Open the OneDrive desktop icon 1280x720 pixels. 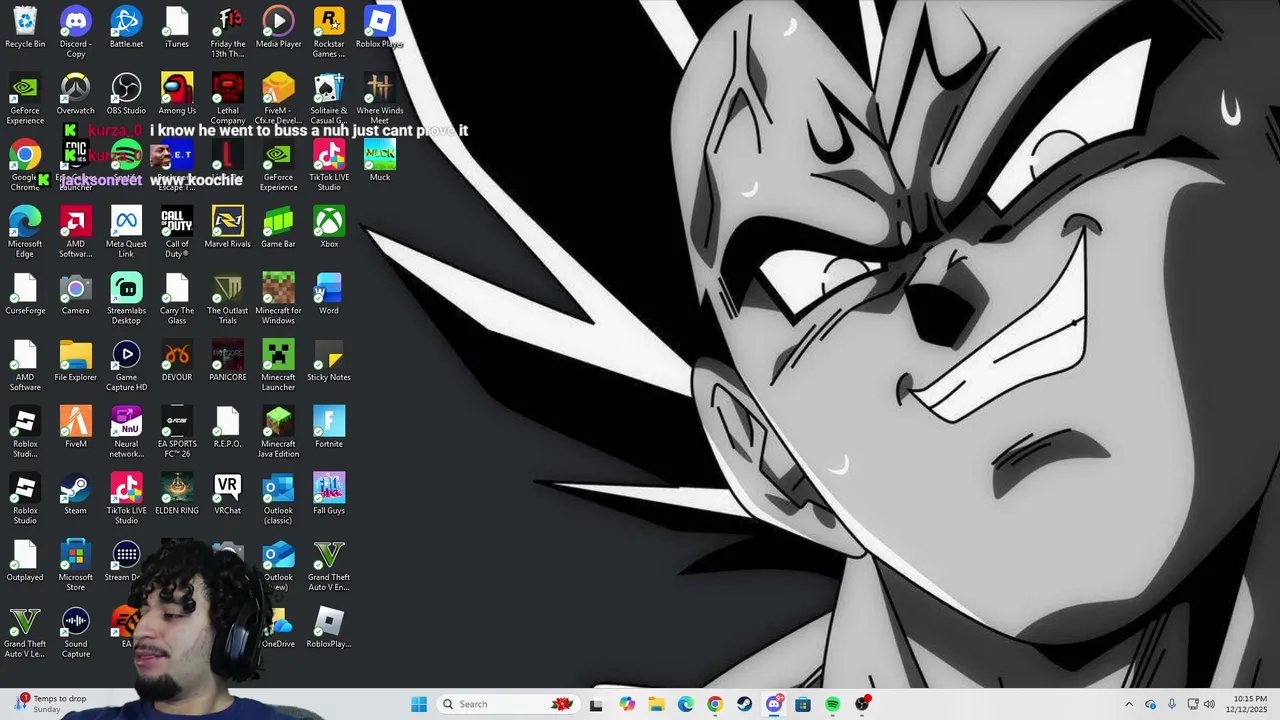pyautogui.click(x=278, y=629)
